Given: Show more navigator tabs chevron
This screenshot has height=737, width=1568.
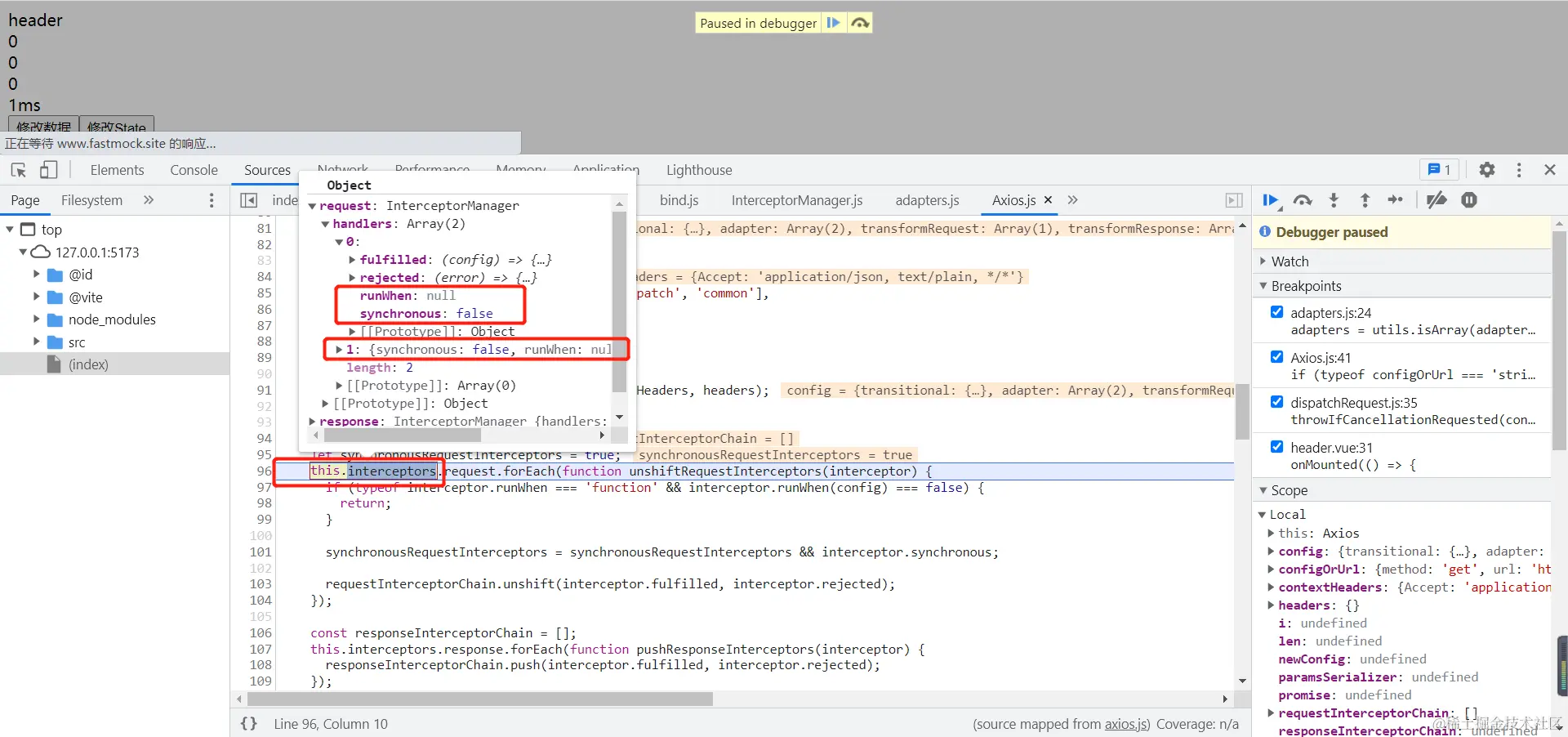Looking at the screenshot, I should 149,200.
